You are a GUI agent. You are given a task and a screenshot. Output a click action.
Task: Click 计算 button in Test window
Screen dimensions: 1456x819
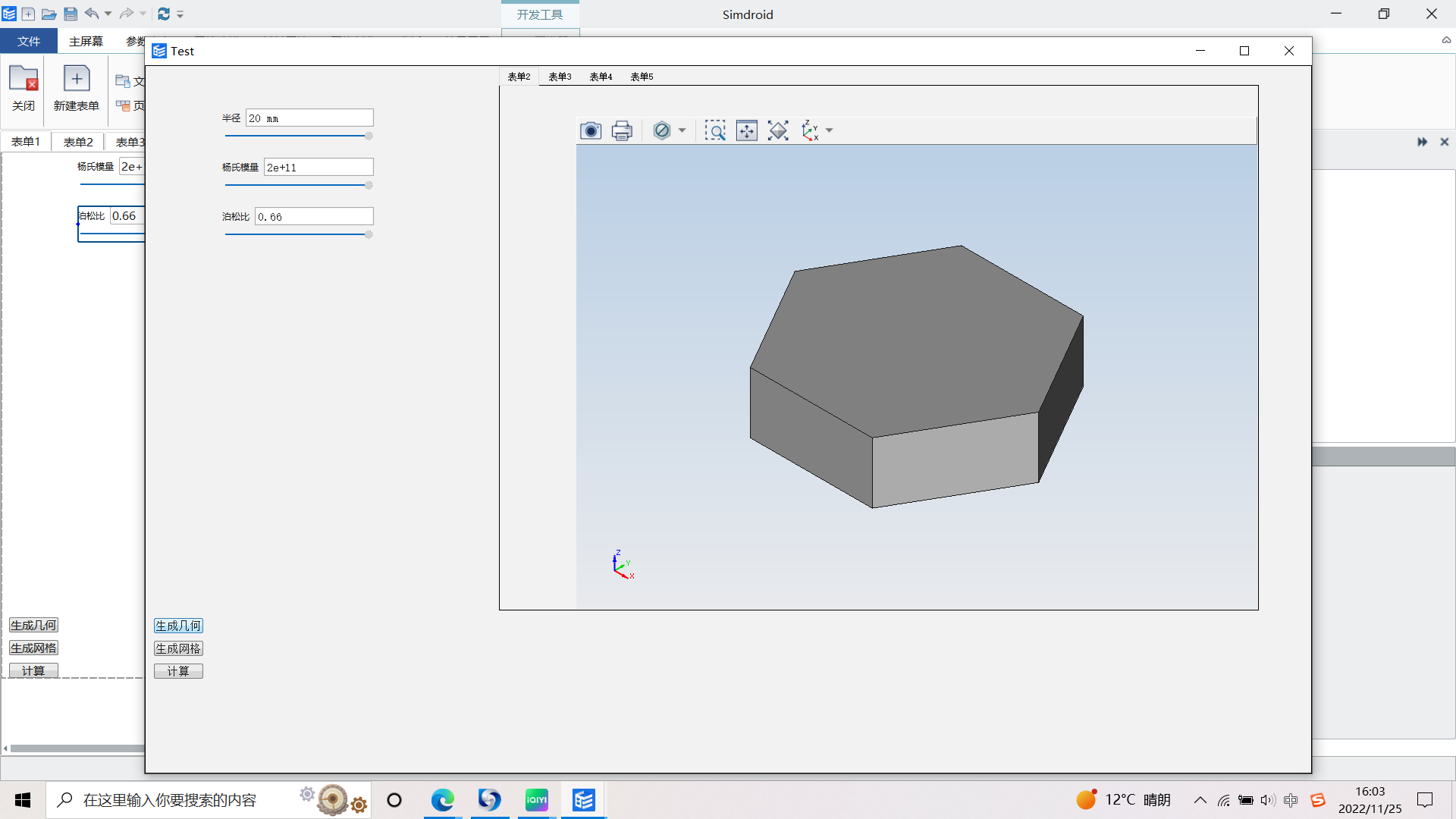(x=178, y=671)
